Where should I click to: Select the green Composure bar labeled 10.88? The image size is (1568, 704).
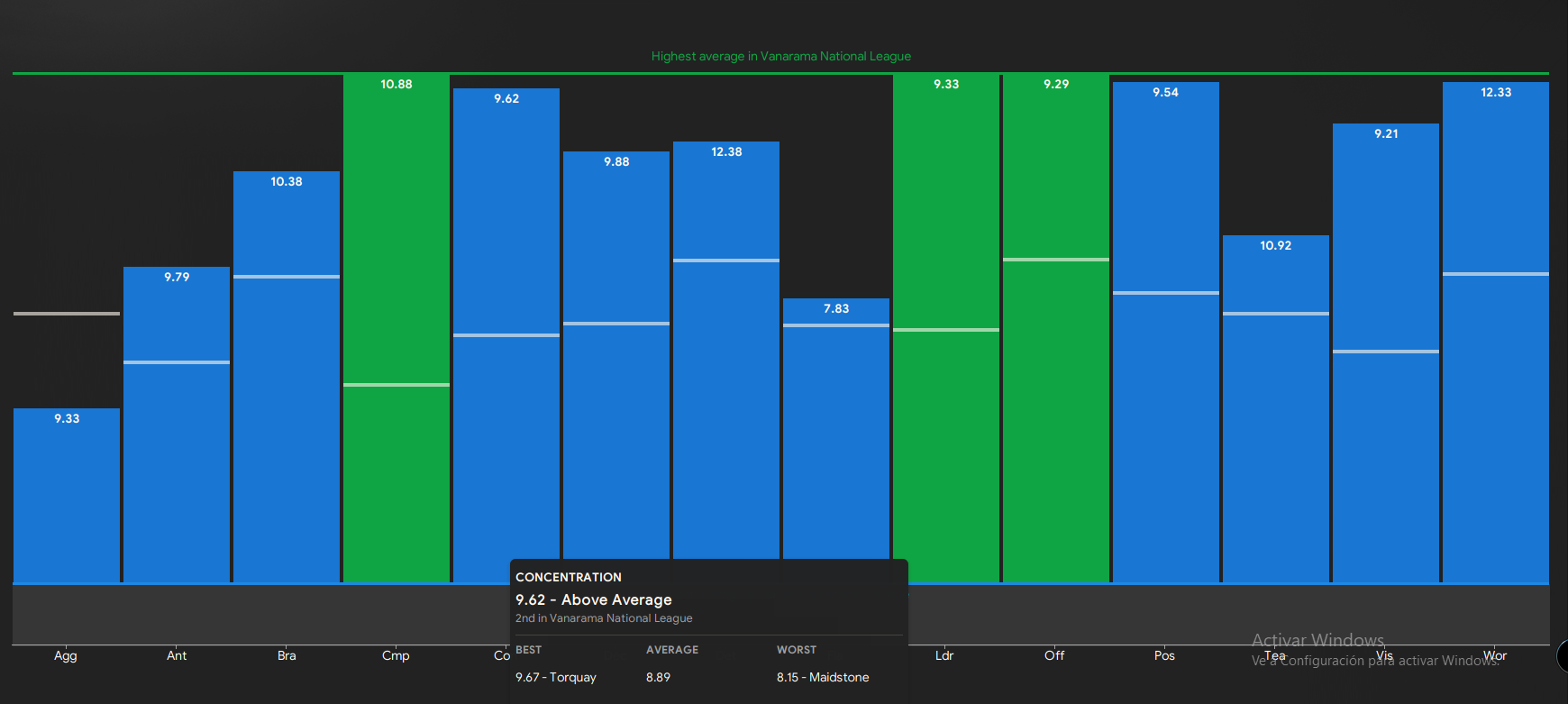click(x=397, y=328)
